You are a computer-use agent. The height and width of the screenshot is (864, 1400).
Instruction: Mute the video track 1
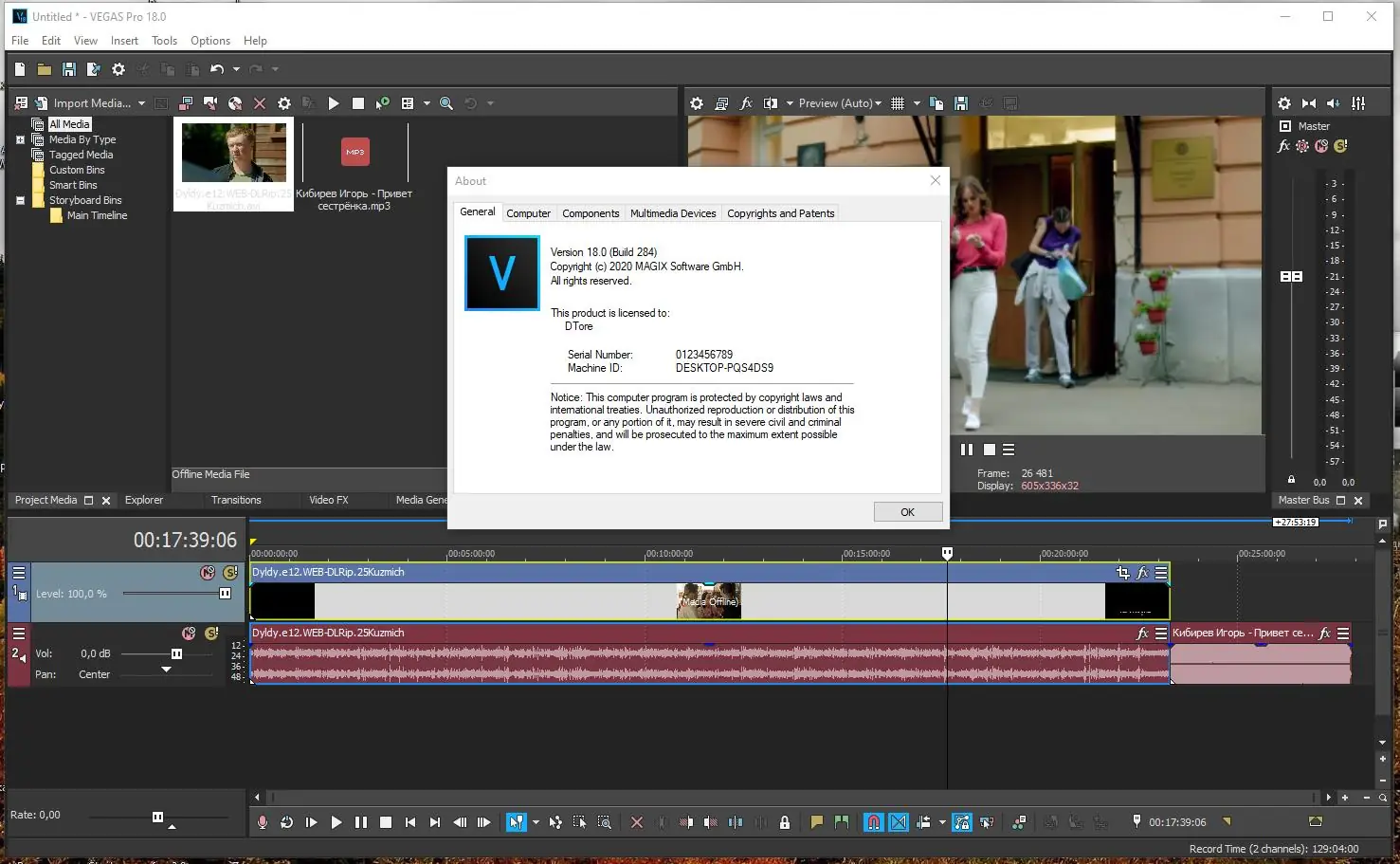[208, 573]
